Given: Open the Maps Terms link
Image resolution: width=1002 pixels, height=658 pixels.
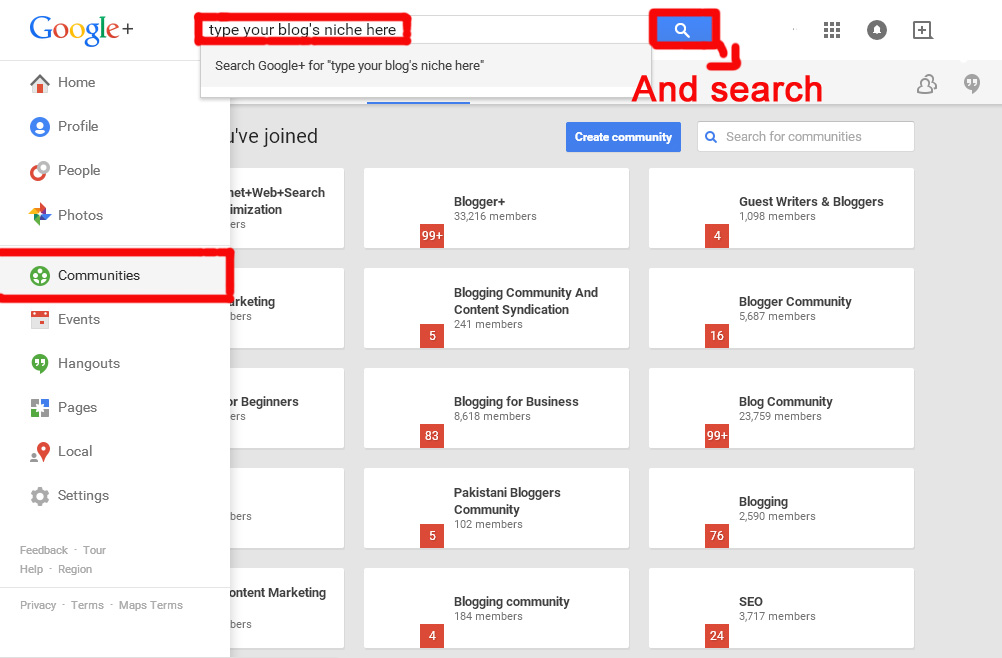Looking at the screenshot, I should pyautogui.click(x=151, y=605).
